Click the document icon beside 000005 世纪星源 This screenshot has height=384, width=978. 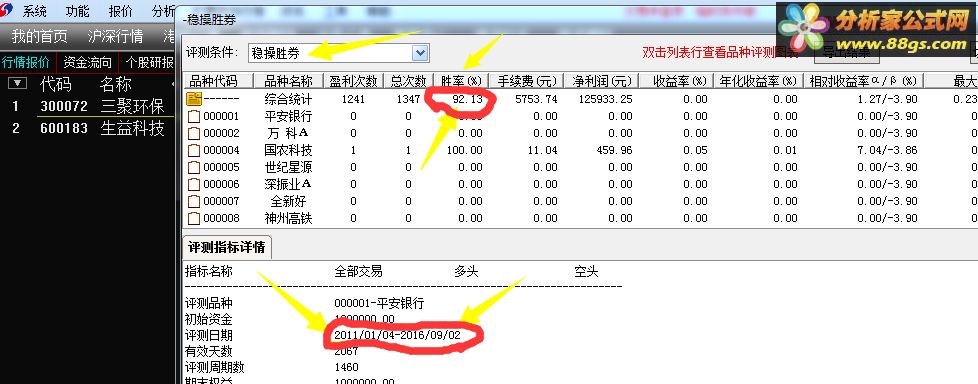[194, 167]
